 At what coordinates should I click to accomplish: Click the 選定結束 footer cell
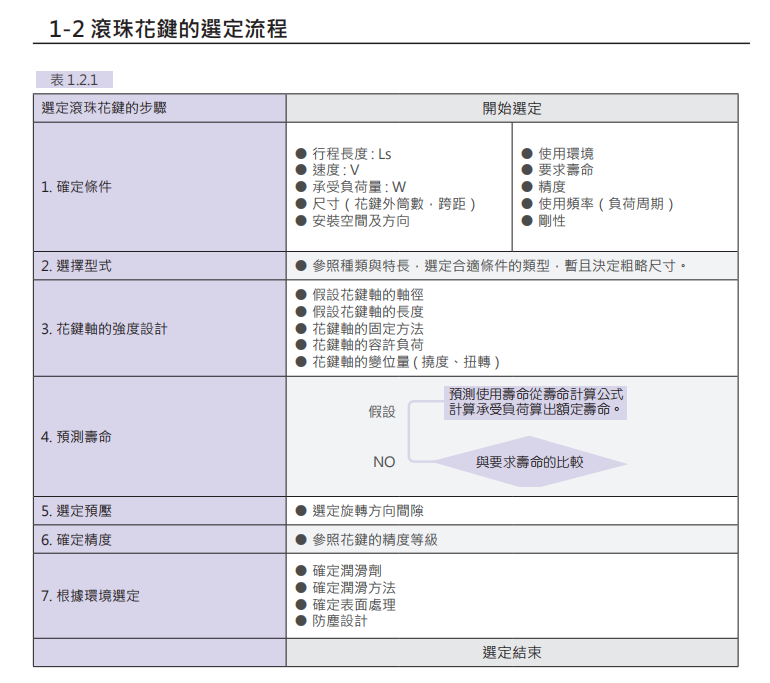click(512, 652)
